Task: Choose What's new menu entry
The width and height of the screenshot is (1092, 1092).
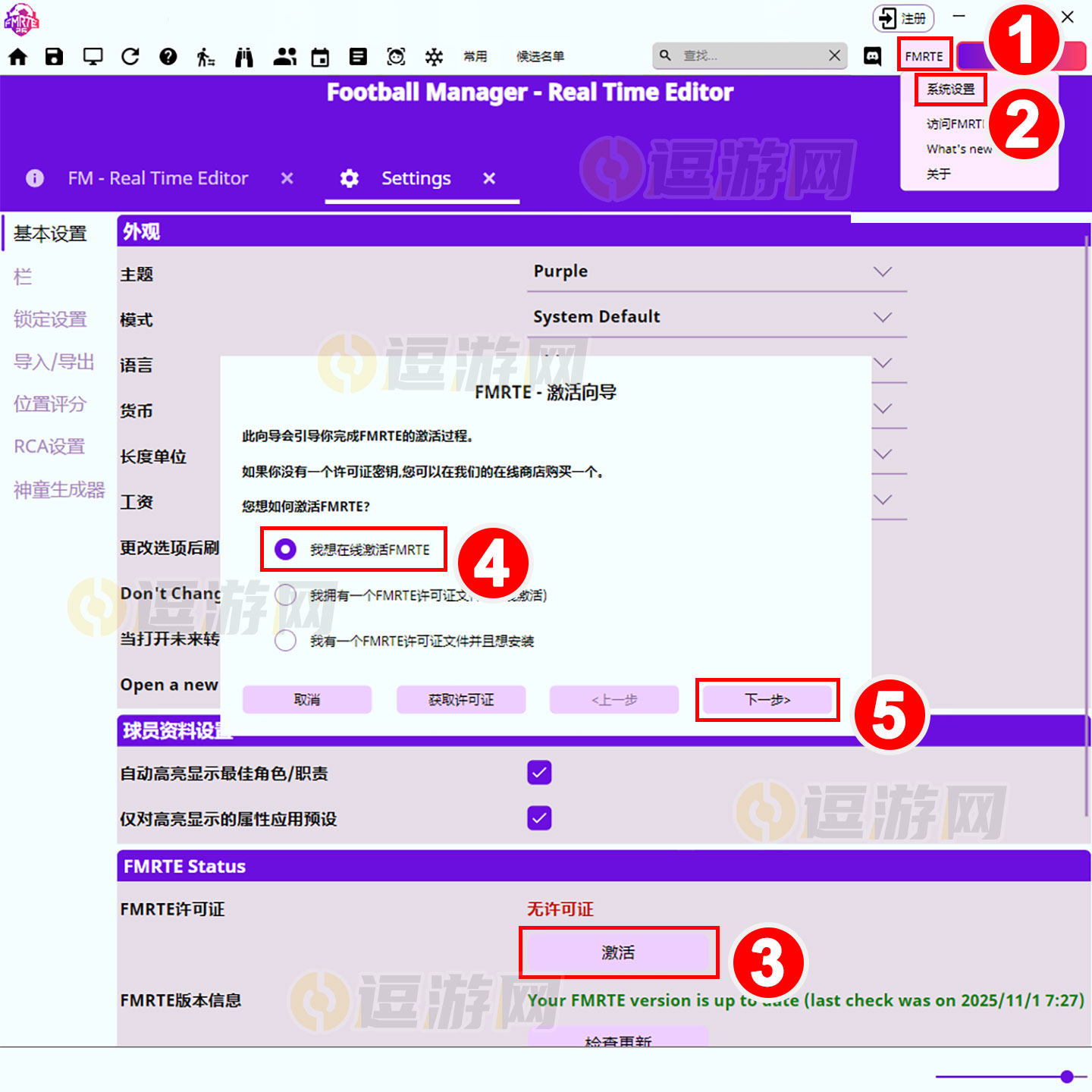Action: 959,149
